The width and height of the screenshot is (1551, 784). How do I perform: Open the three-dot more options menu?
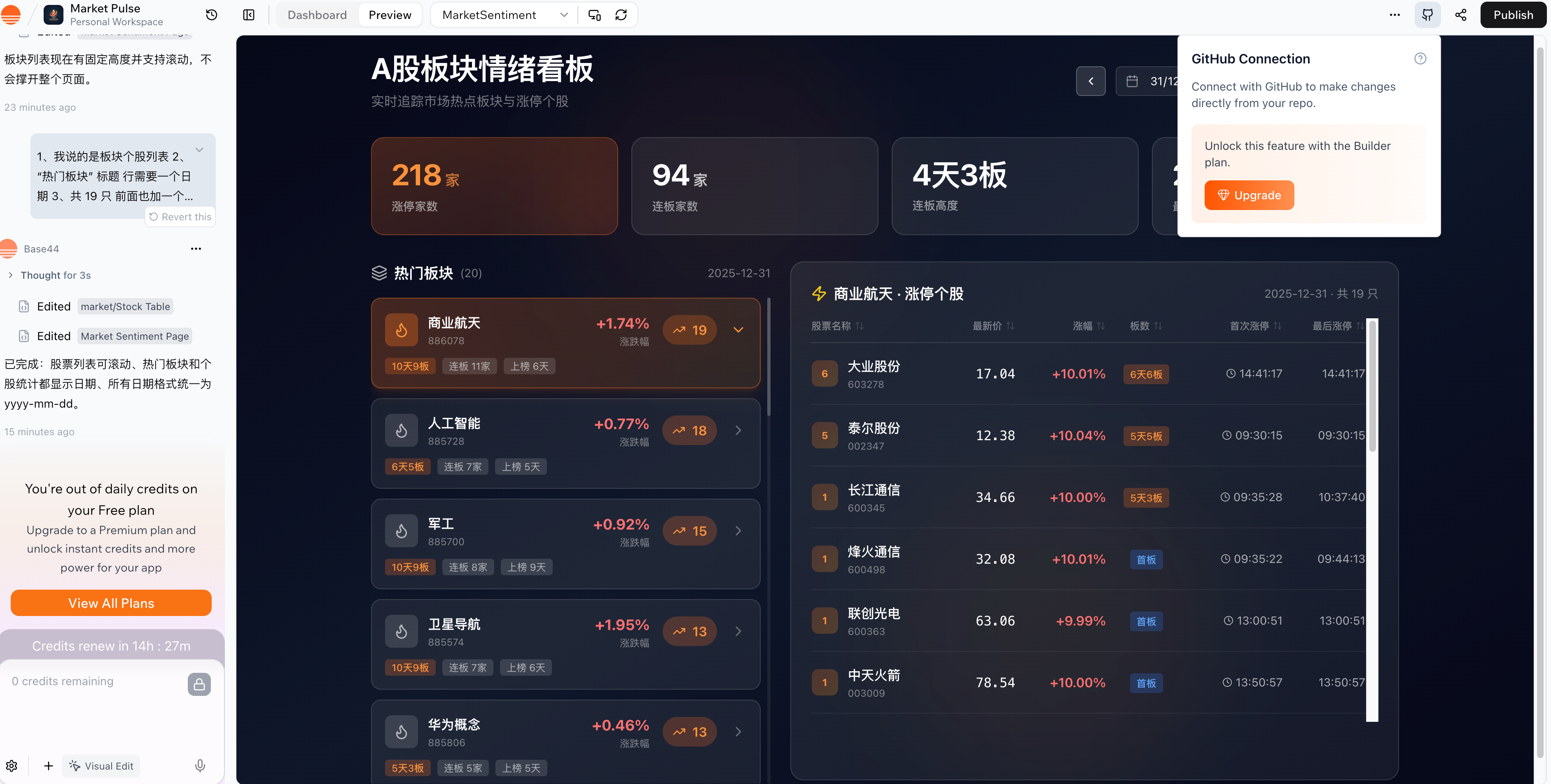pyautogui.click(x=1394, y=15)
